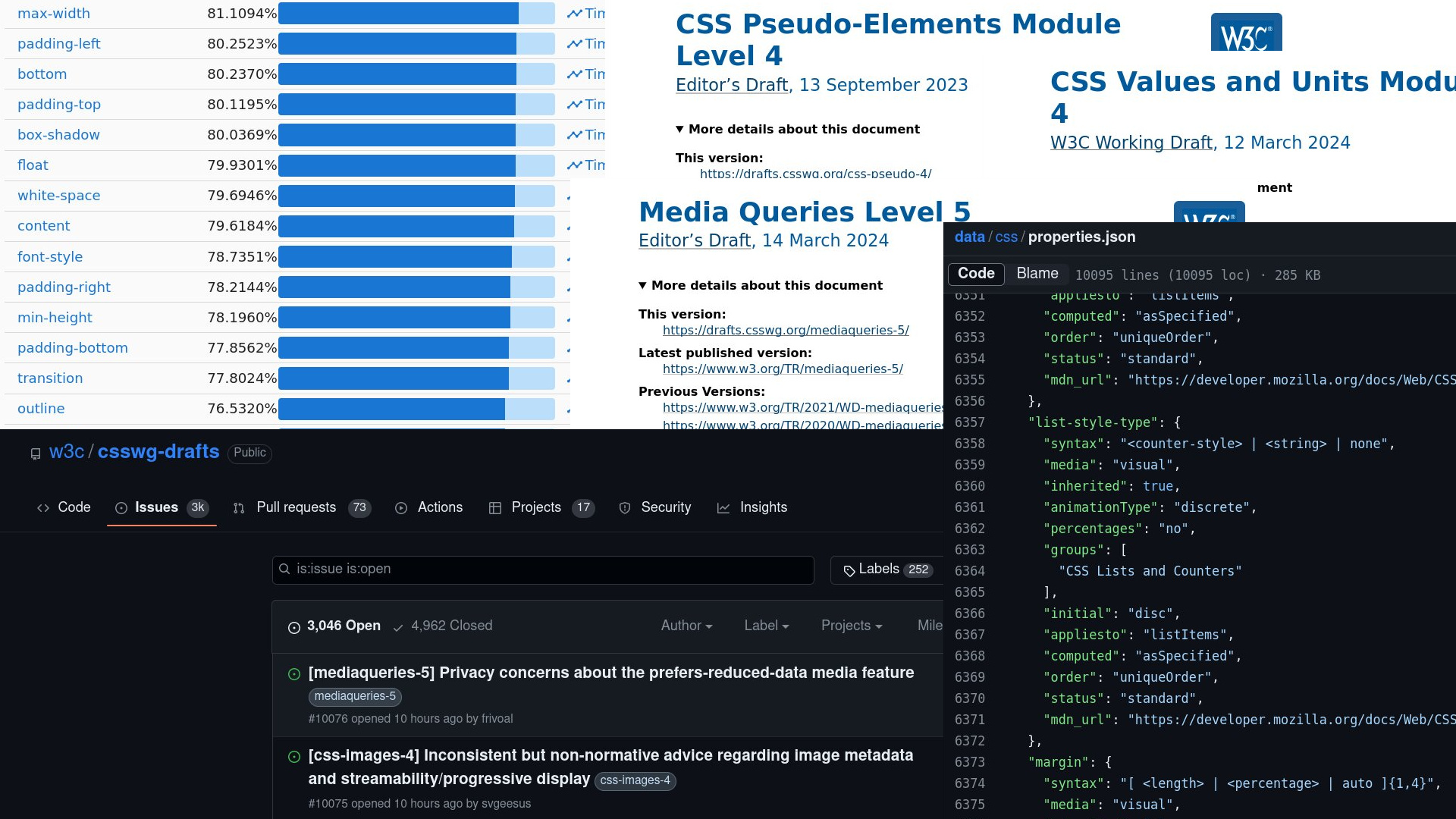The height and width of the screenshot is (819, 1456).
Task: Open Editor's Draft link for CSS Pseudo-Elements
Action: pos(732,86)
